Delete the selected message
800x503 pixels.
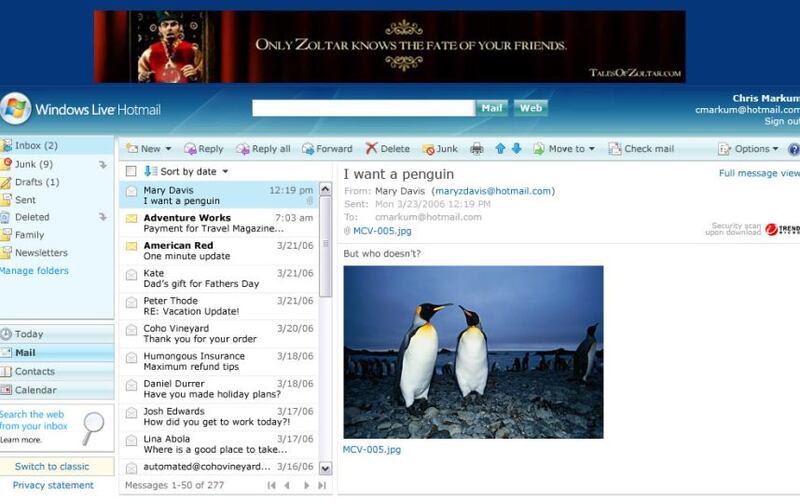[x=388, y=149]
